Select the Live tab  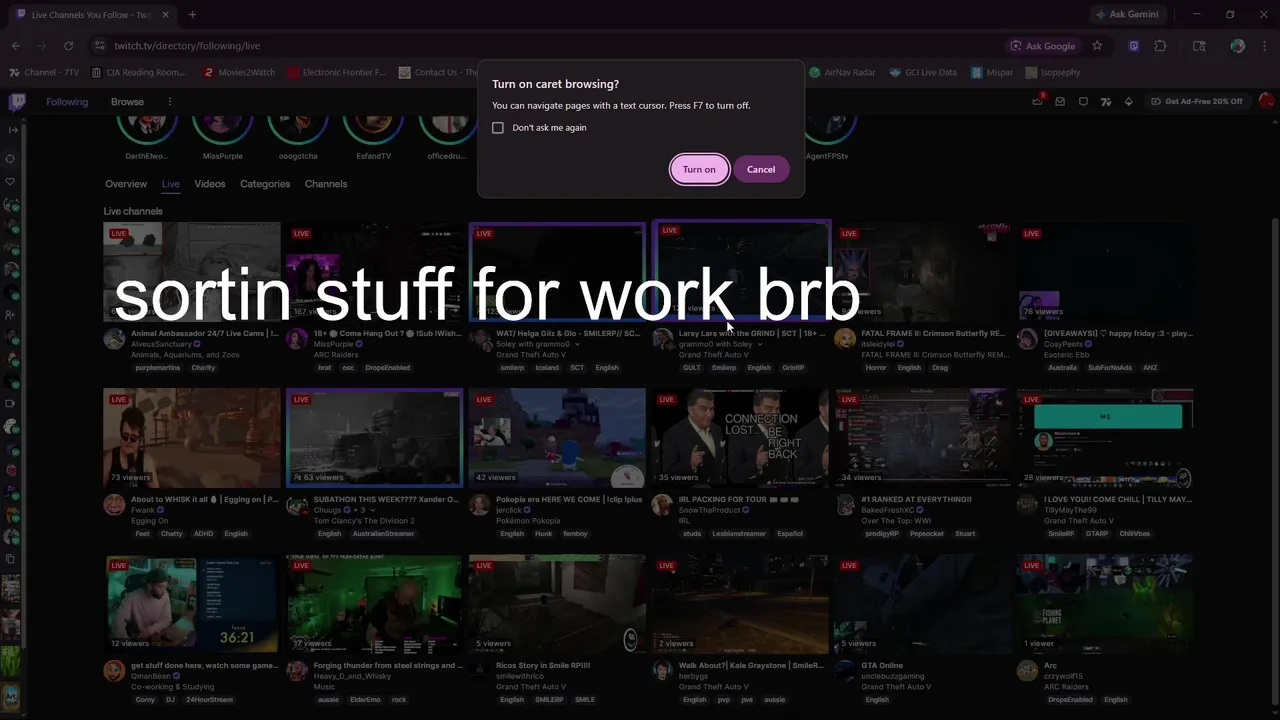pyautogui.click(x=171, y=184)
